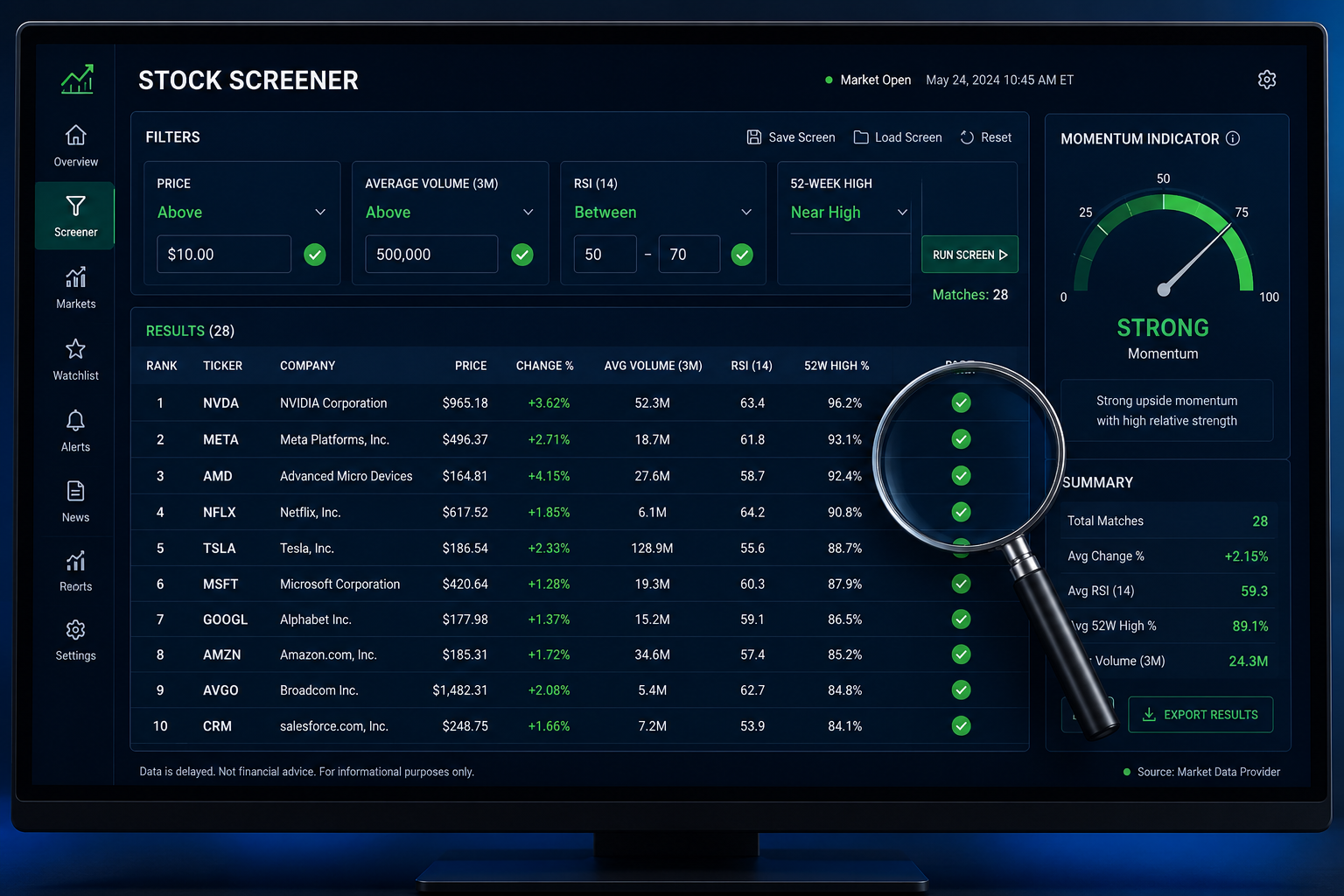Click the download icon in Export Results
The image size is (1344, 896).
tap(1150, 714)
